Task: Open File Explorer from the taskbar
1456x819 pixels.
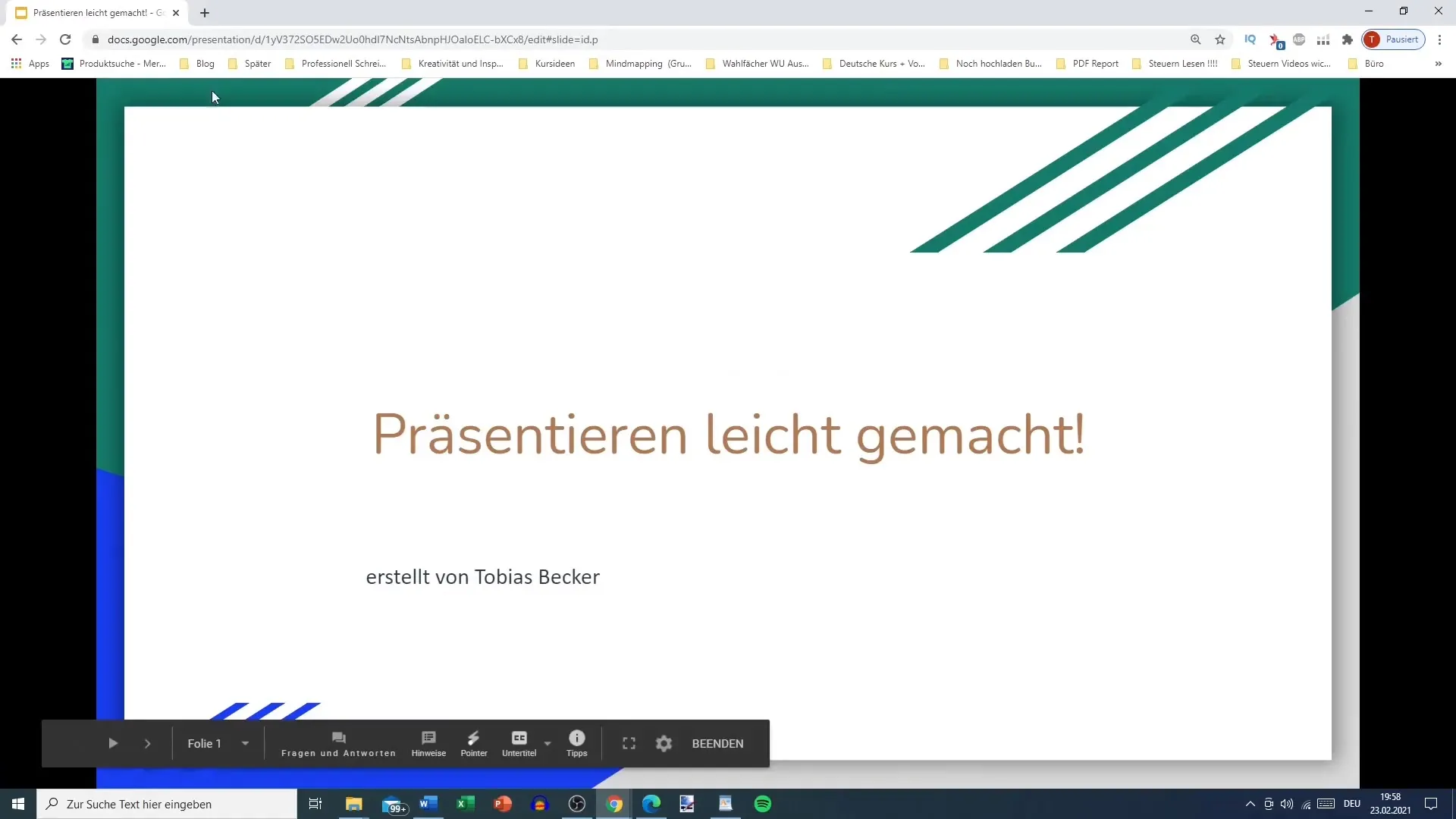Action: 354,804
